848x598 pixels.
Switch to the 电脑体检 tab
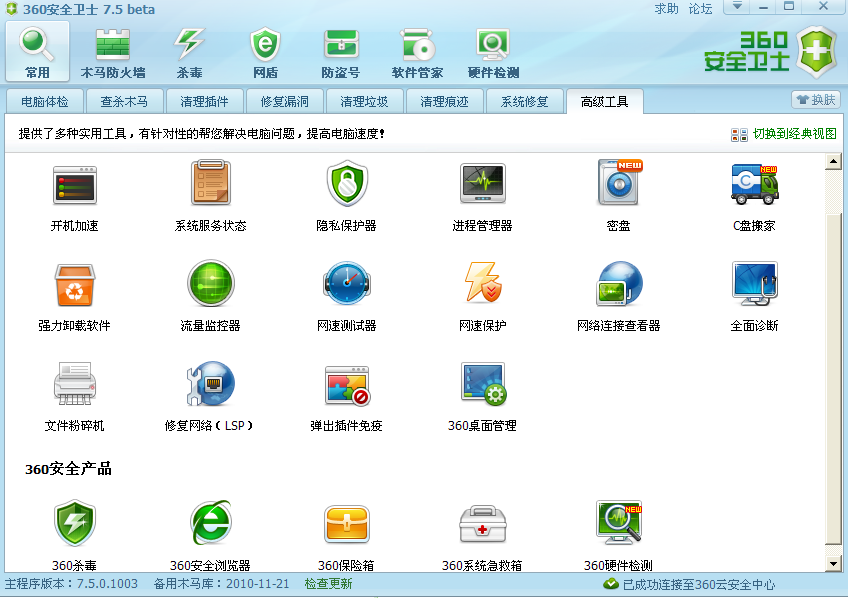point(45,102)
